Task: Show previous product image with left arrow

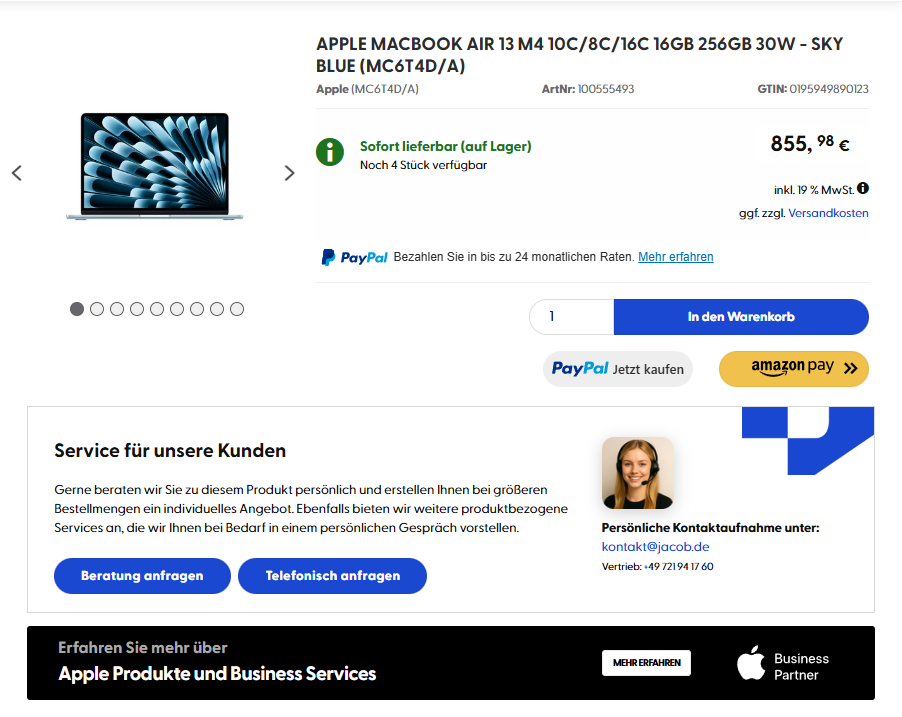Action: point(17,173)
